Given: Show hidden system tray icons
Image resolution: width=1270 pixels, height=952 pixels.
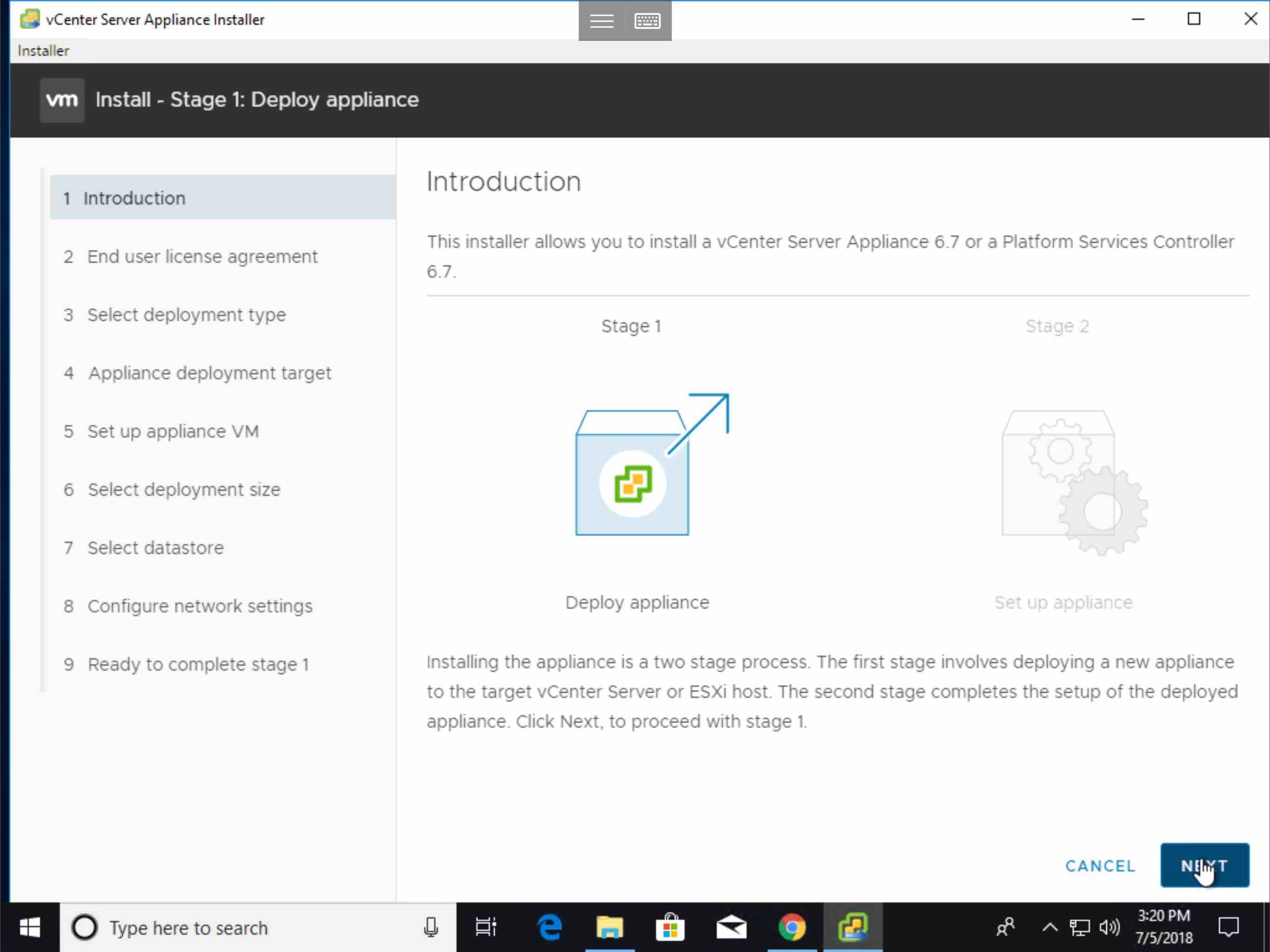Looking at the screenshot, I should (1050, 927).
